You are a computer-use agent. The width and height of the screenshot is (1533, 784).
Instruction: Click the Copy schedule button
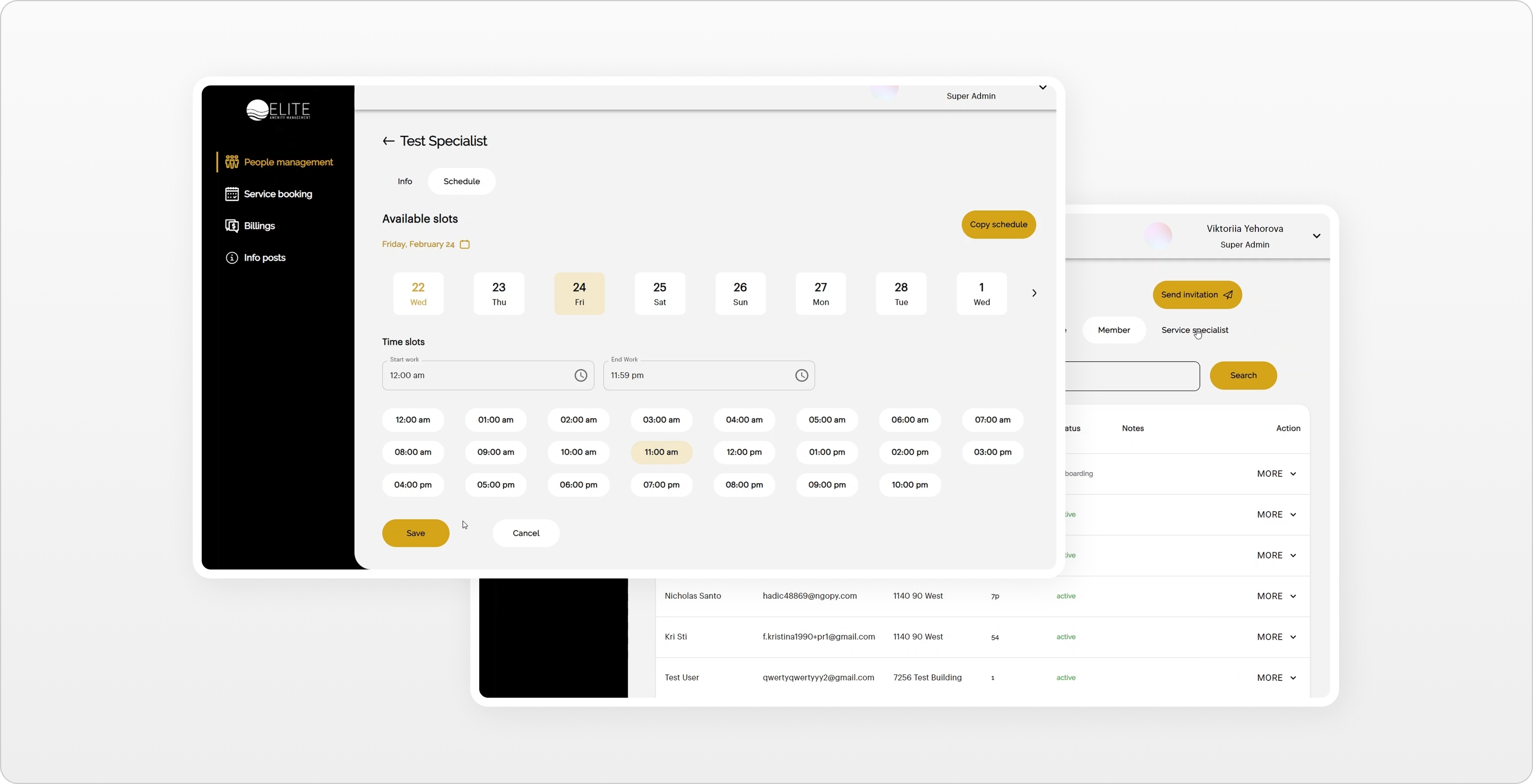(998, 225)
